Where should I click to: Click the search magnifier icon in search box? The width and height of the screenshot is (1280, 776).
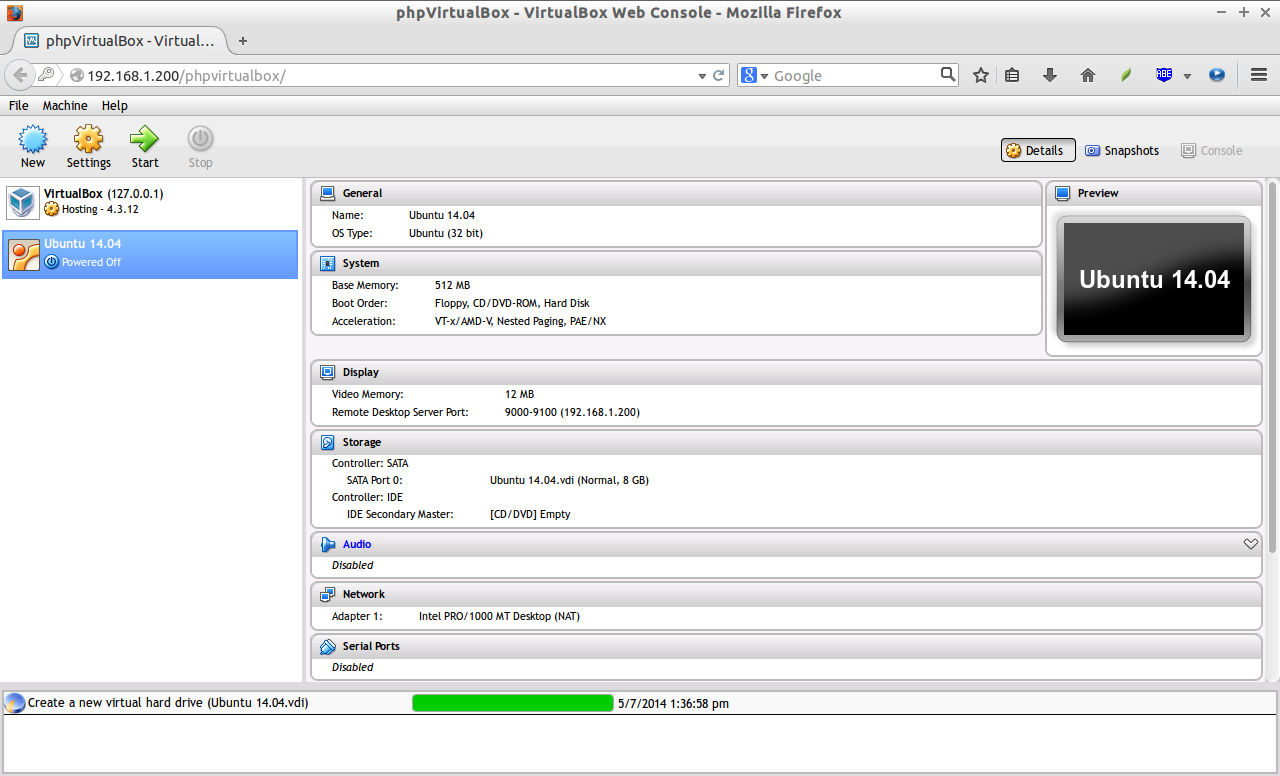948,74
